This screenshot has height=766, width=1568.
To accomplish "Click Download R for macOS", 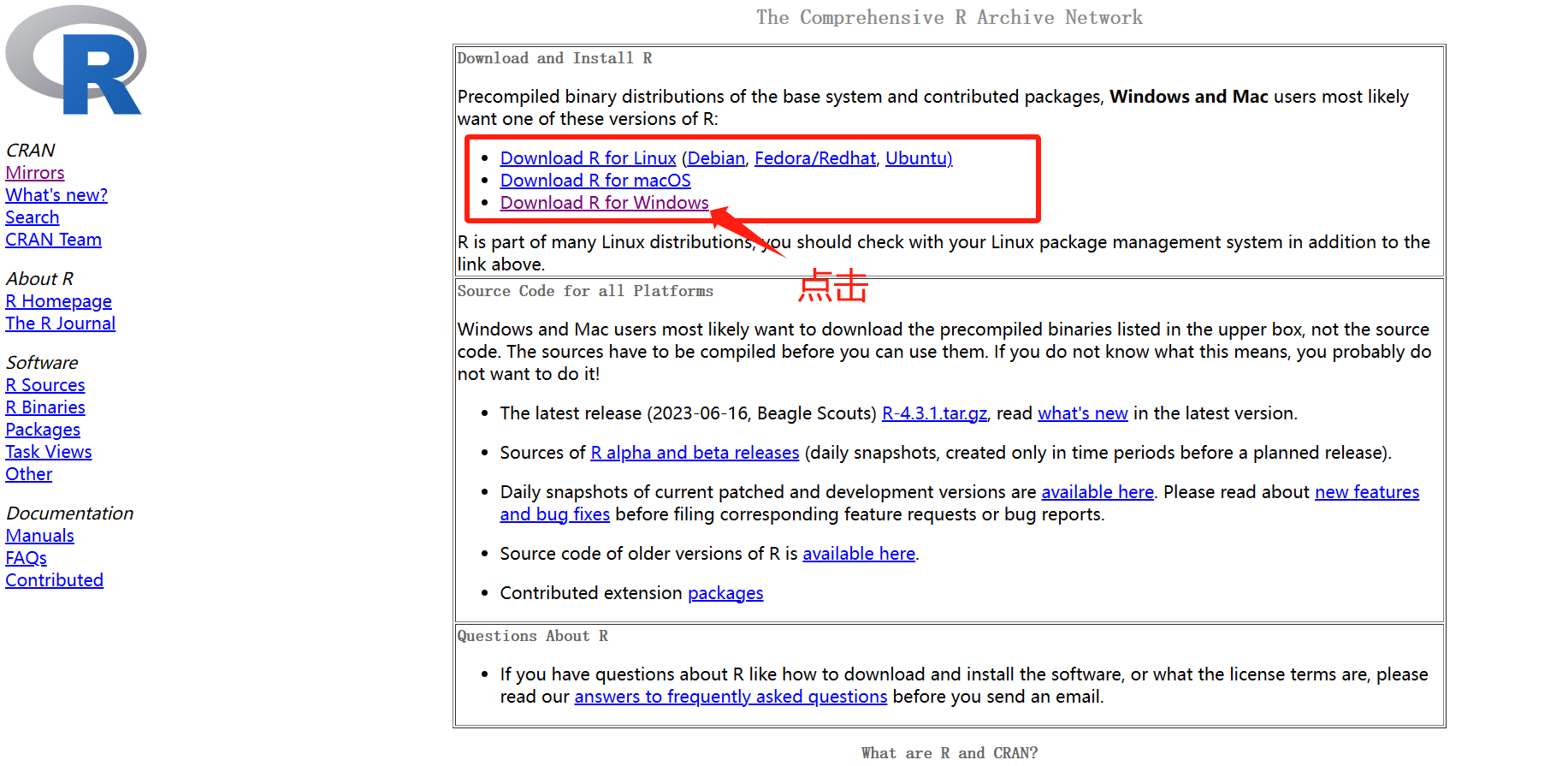I will 595,181.
